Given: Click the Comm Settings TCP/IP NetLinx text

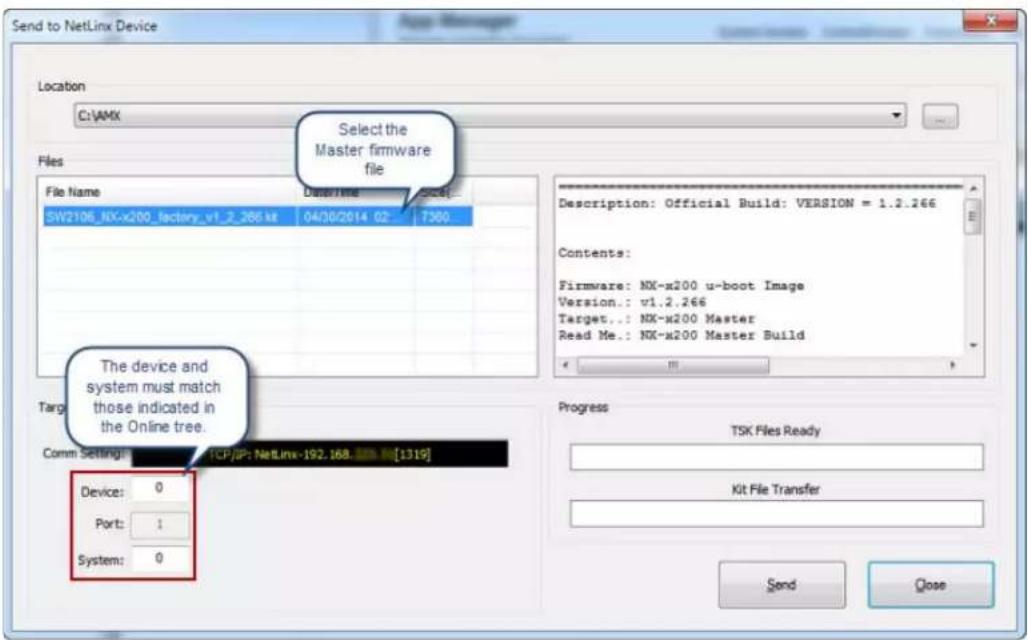Looking at the screenshot, I should (319, 454).
